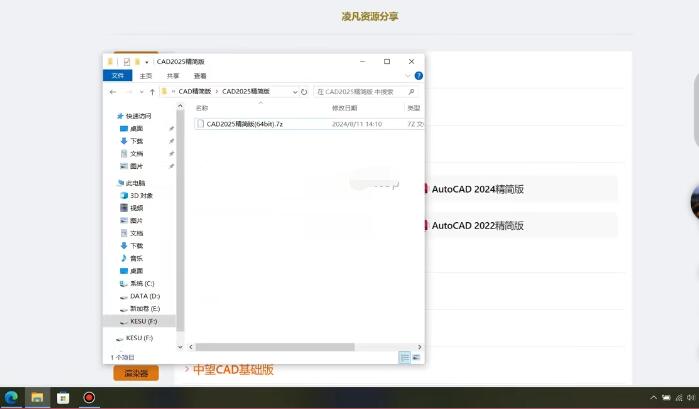Click CAD2025精简版 in the address path
Viewport: 699px width, 409px height.
246,91
